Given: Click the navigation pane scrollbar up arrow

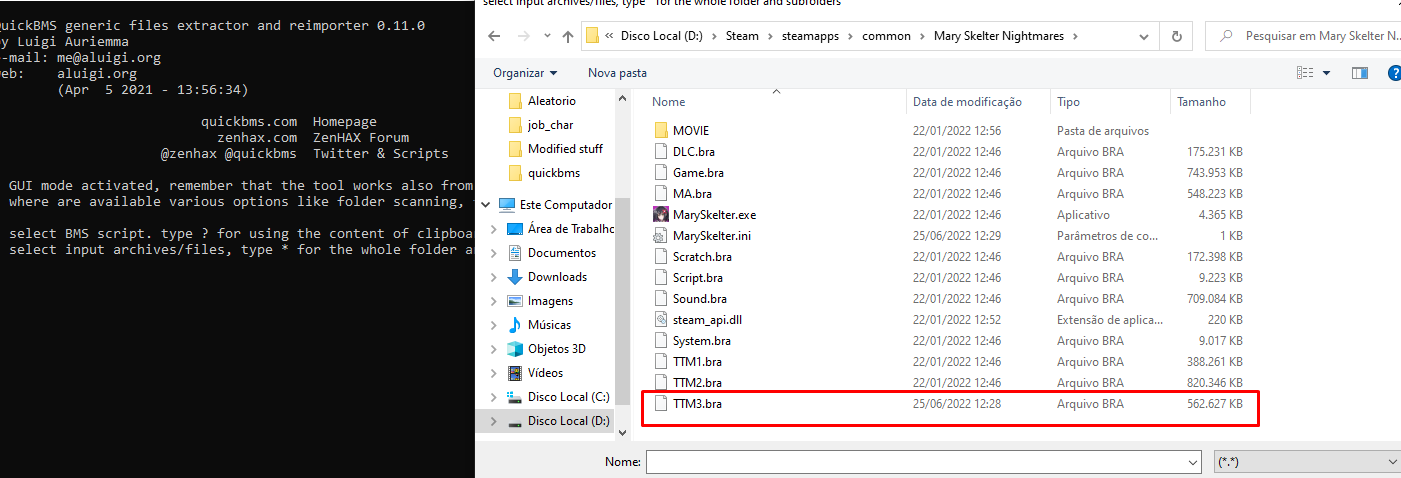Looking at the screenshot, I should tap(623, 98).
